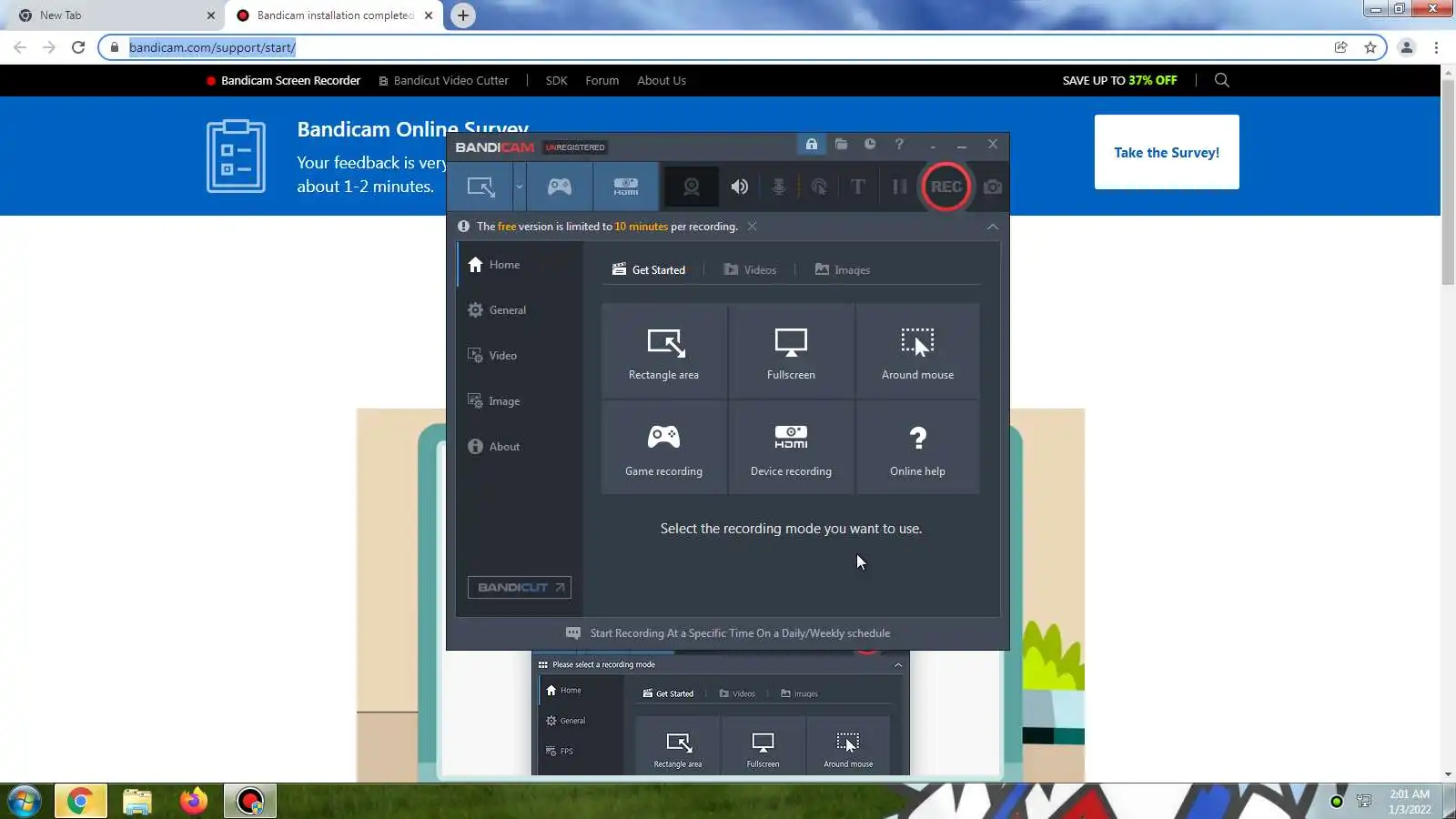Open Video settings in the sidebar

[x=520, y=356]
